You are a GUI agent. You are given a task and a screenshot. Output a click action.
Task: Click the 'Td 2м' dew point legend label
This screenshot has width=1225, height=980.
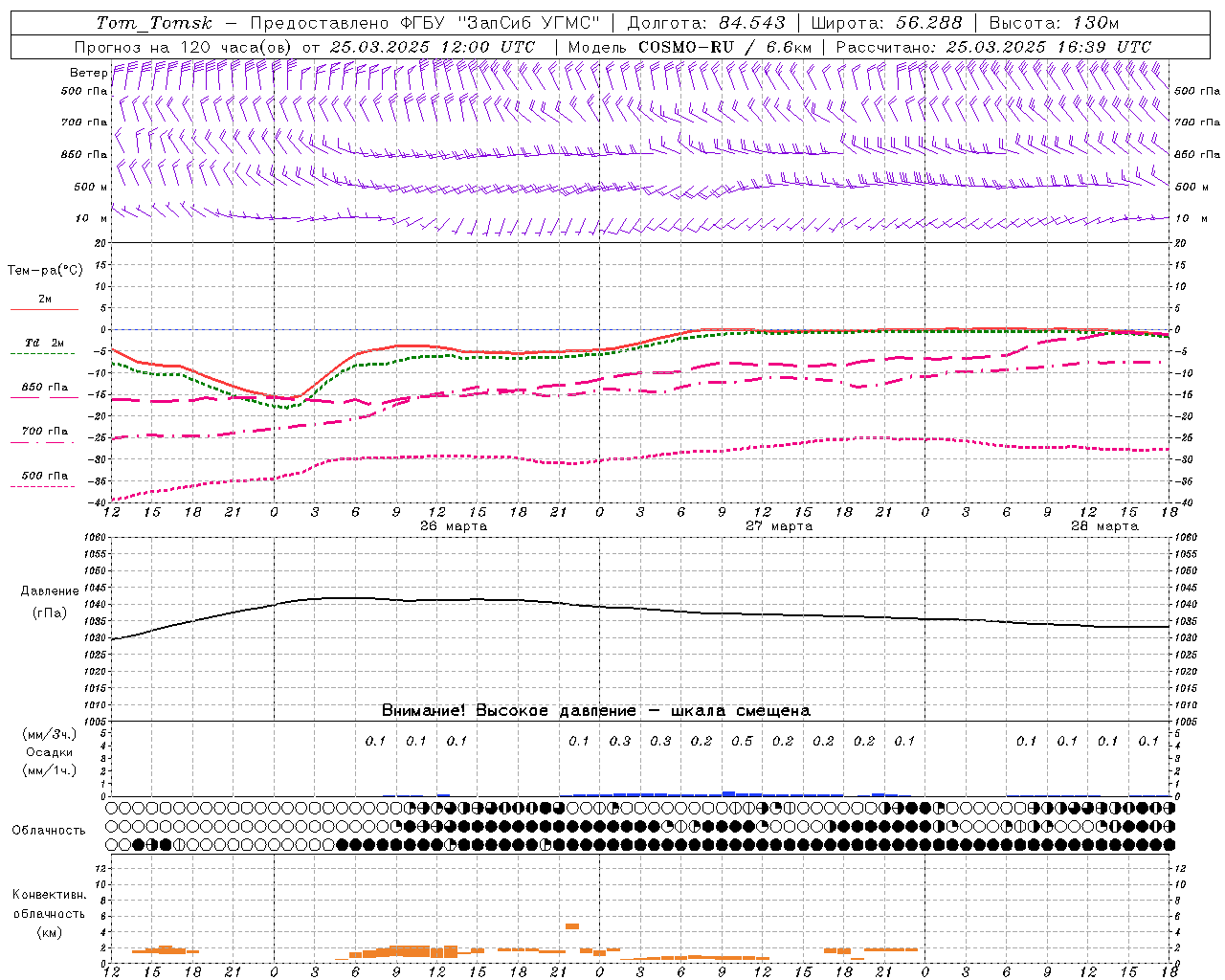[45, 343]
